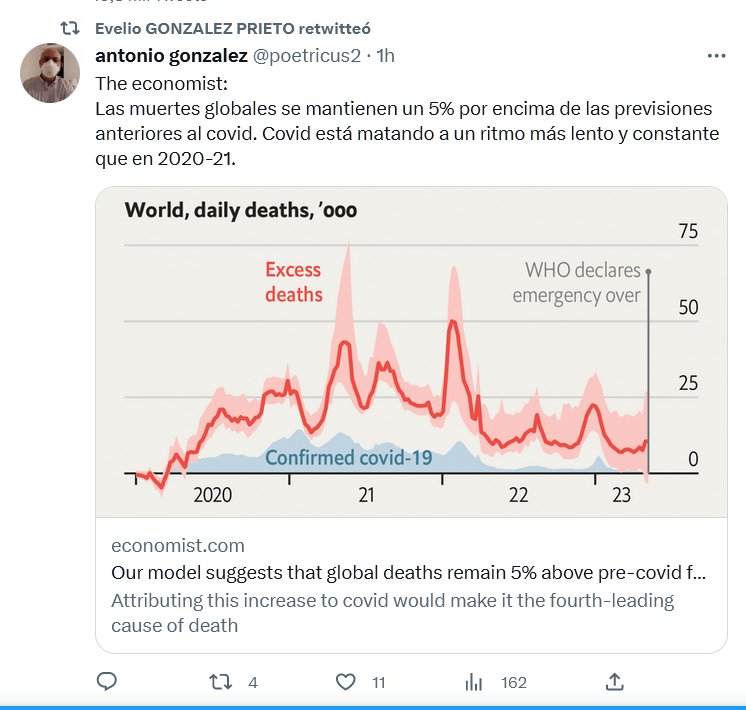Click the share upload arrow icon
Viewport: 746px width, 710px height.
(x=616, y=682)
